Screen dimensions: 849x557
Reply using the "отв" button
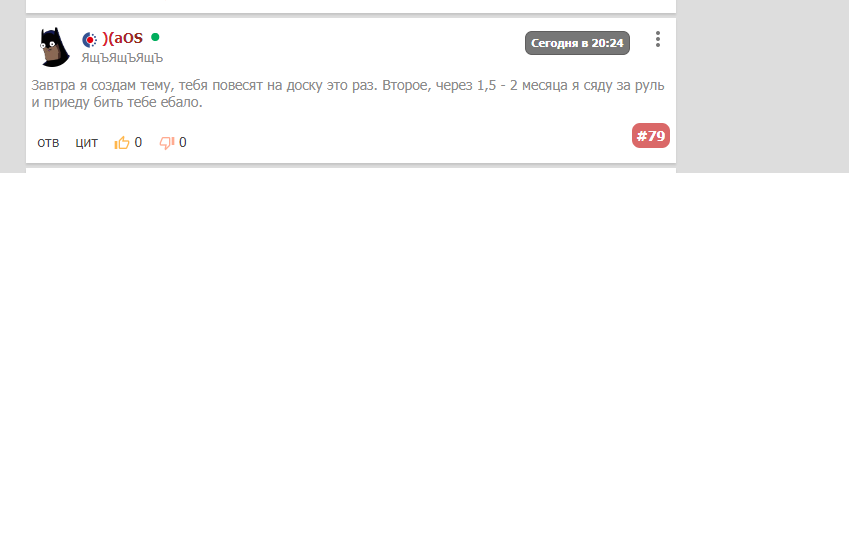tap(48, 142)
